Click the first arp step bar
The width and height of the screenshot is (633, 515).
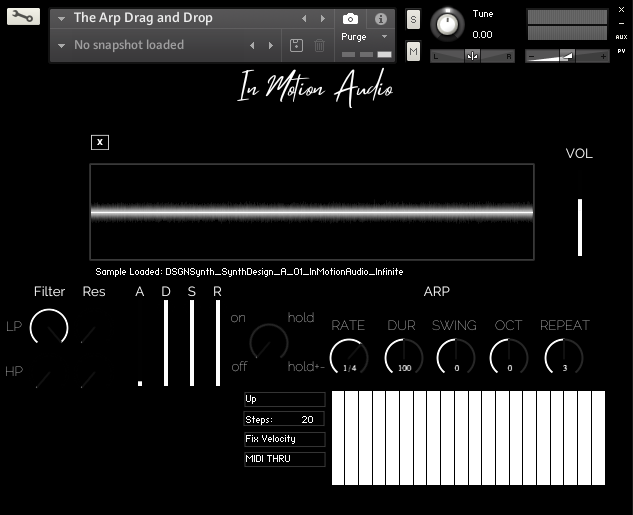338,438
